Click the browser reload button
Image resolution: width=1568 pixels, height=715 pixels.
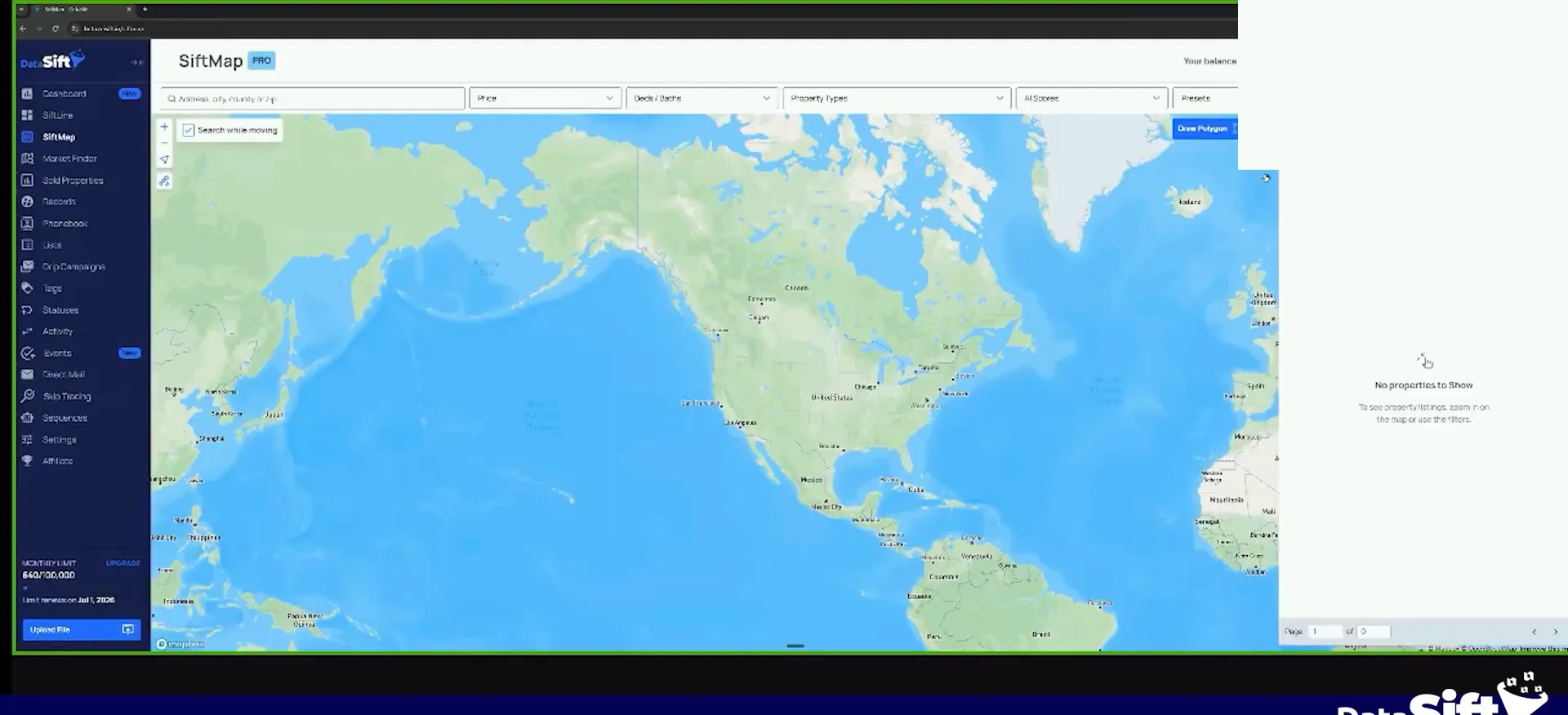pyautogui.click(x=56, y=29)
